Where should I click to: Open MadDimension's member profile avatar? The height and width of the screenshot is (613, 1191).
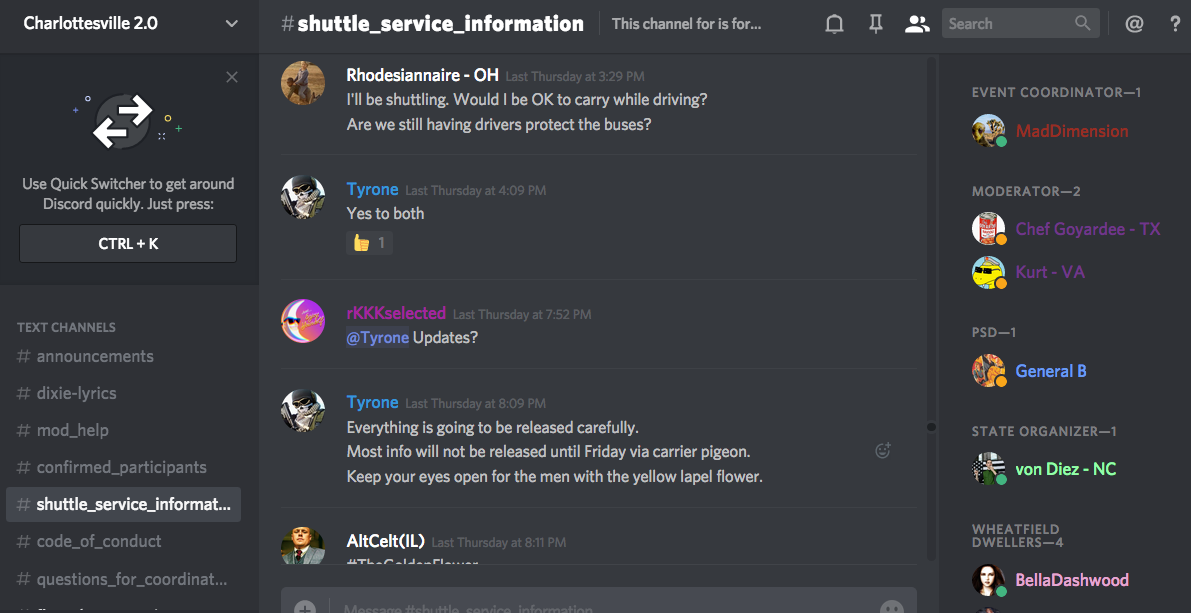(988, 131)
